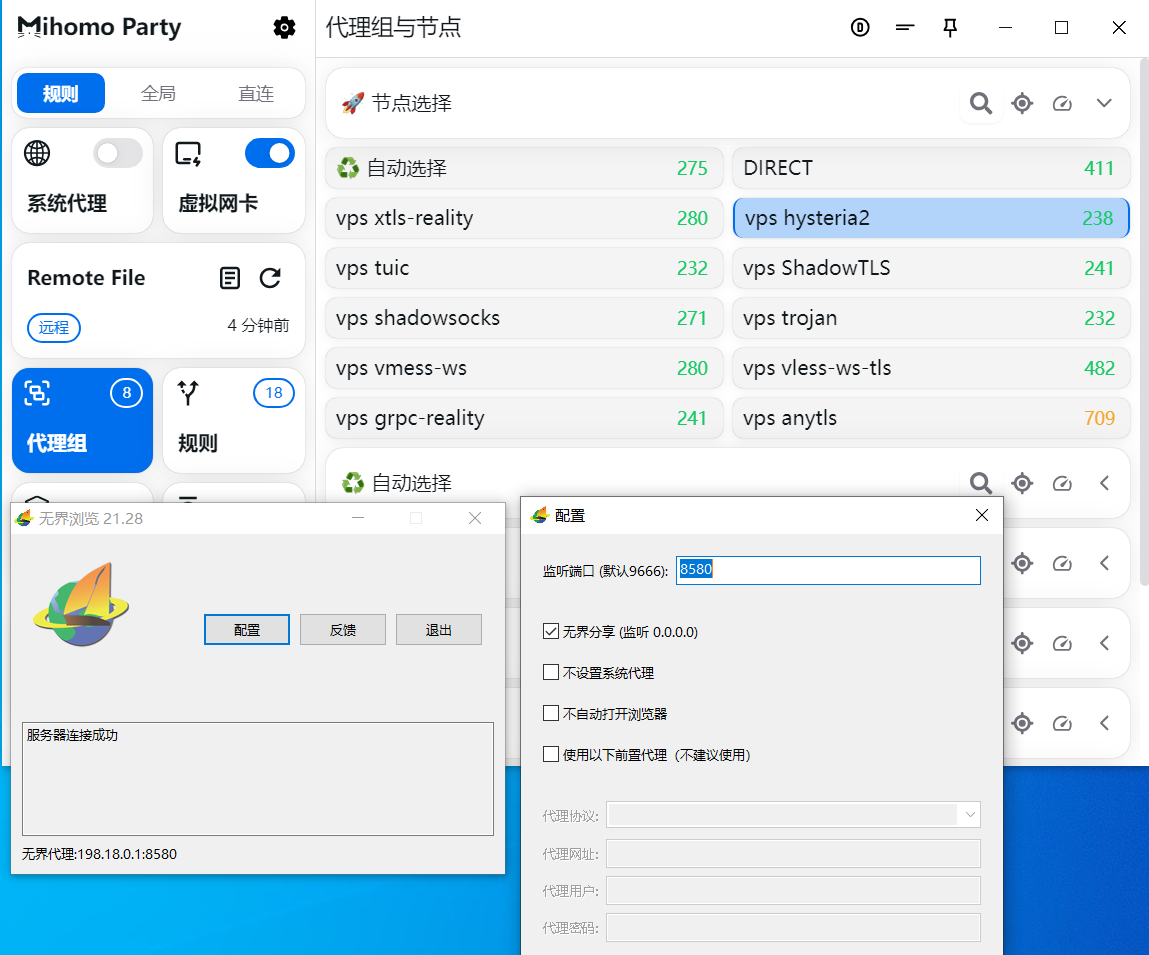
Task: Check 不设置系统代理 checkbox
Action: [x=551, y=672]
